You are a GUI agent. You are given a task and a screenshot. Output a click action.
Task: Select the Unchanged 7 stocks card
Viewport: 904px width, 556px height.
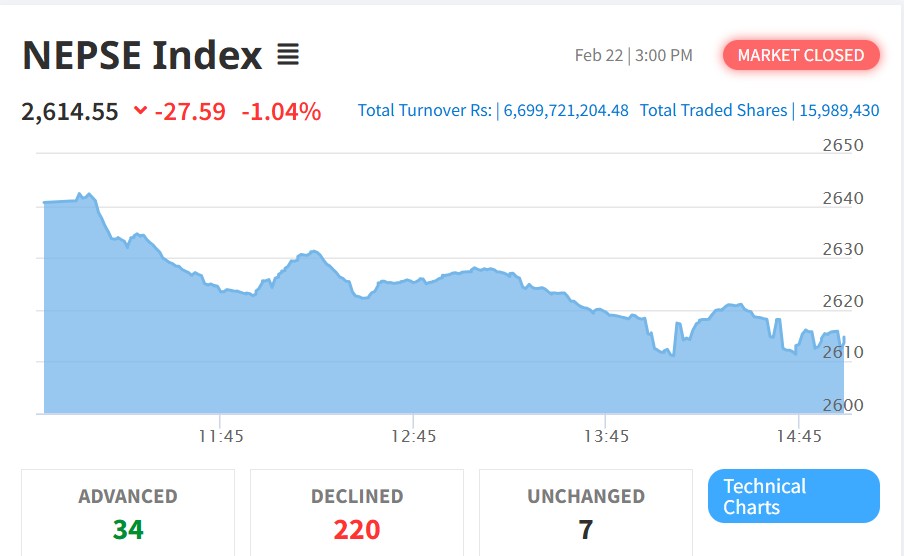click(x=586, y=512)
